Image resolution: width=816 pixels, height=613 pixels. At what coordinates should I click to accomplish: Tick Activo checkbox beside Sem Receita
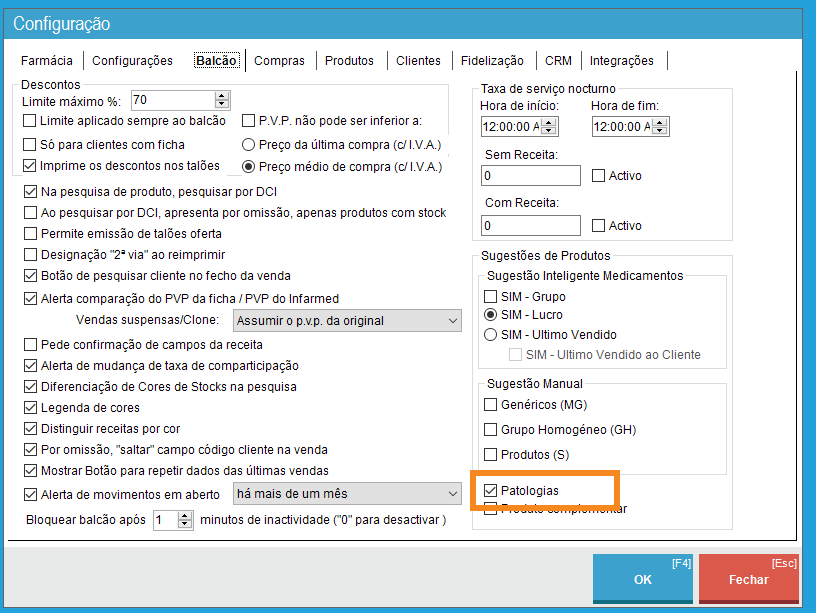pyautogui.click(x=599, y=176)
